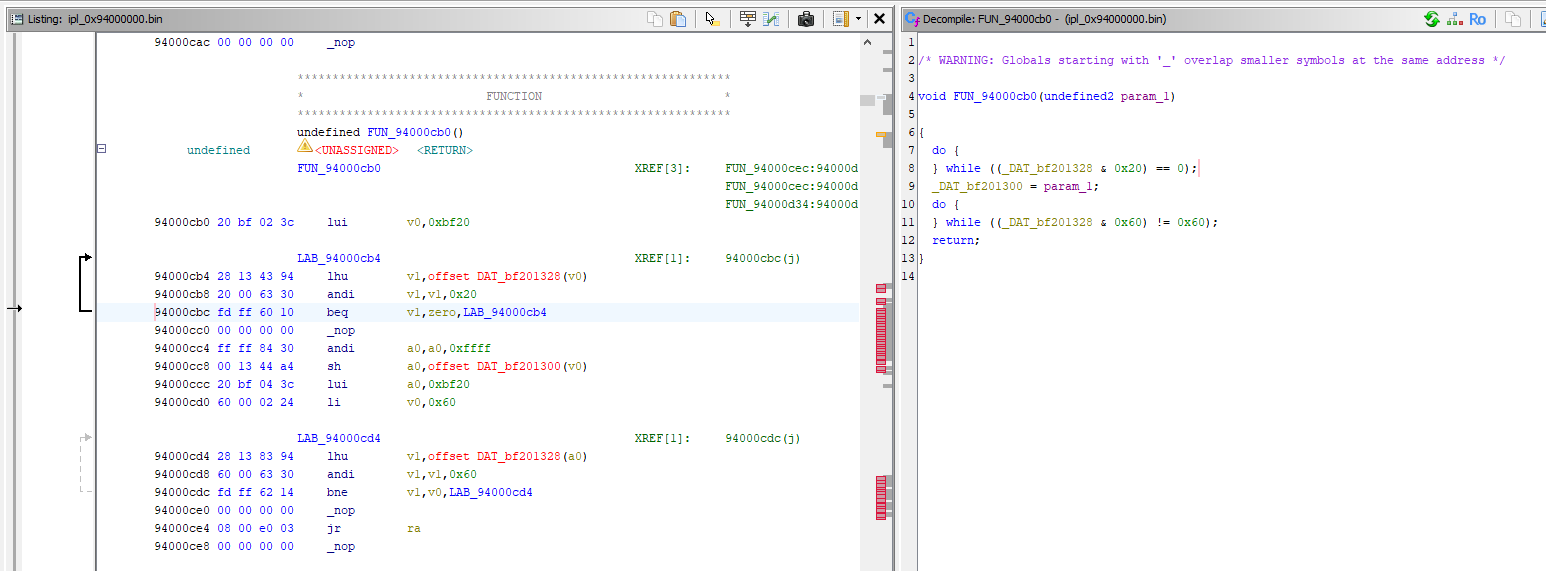This screenshot has height=571, width=1546.
Task: Select the <RETURN> field text
Action: point(445,150)
